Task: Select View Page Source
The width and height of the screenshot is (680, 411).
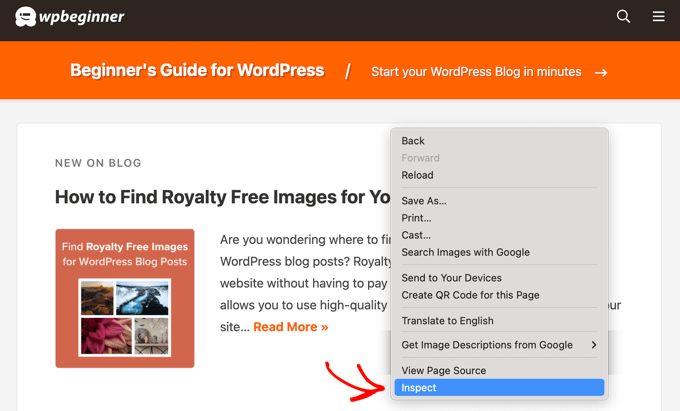Action: pyautogui.click(x=499, y=371)
